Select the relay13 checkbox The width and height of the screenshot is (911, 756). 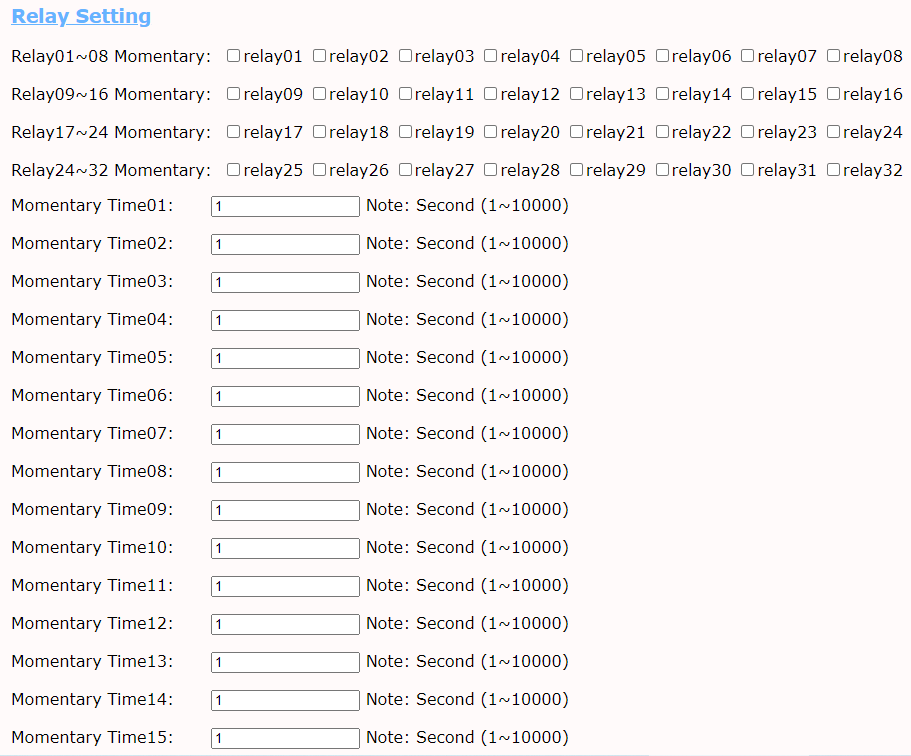(x=577, y=94)
